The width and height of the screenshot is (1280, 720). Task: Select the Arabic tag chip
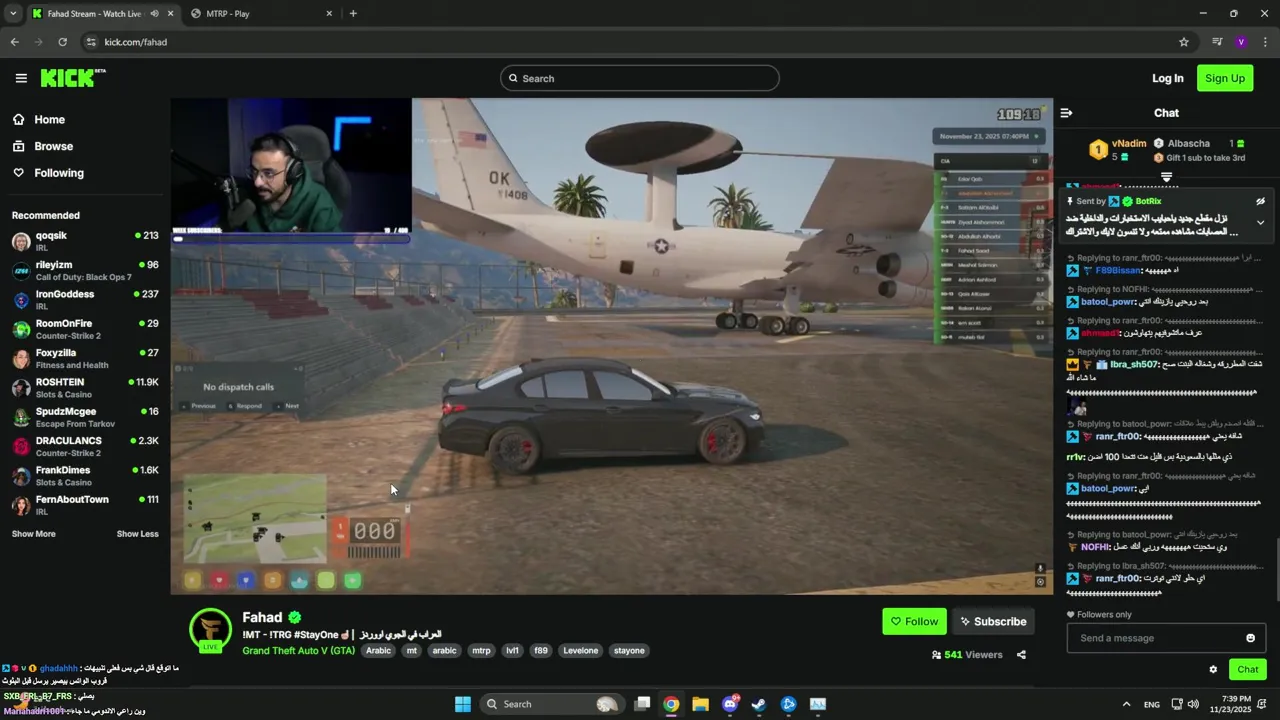pos(378,650)
